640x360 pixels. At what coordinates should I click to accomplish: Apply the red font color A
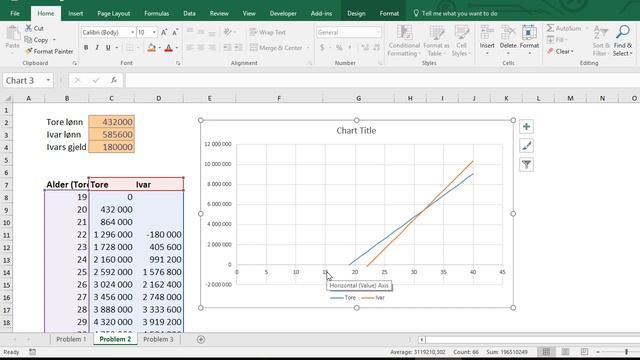coord(169,48)
